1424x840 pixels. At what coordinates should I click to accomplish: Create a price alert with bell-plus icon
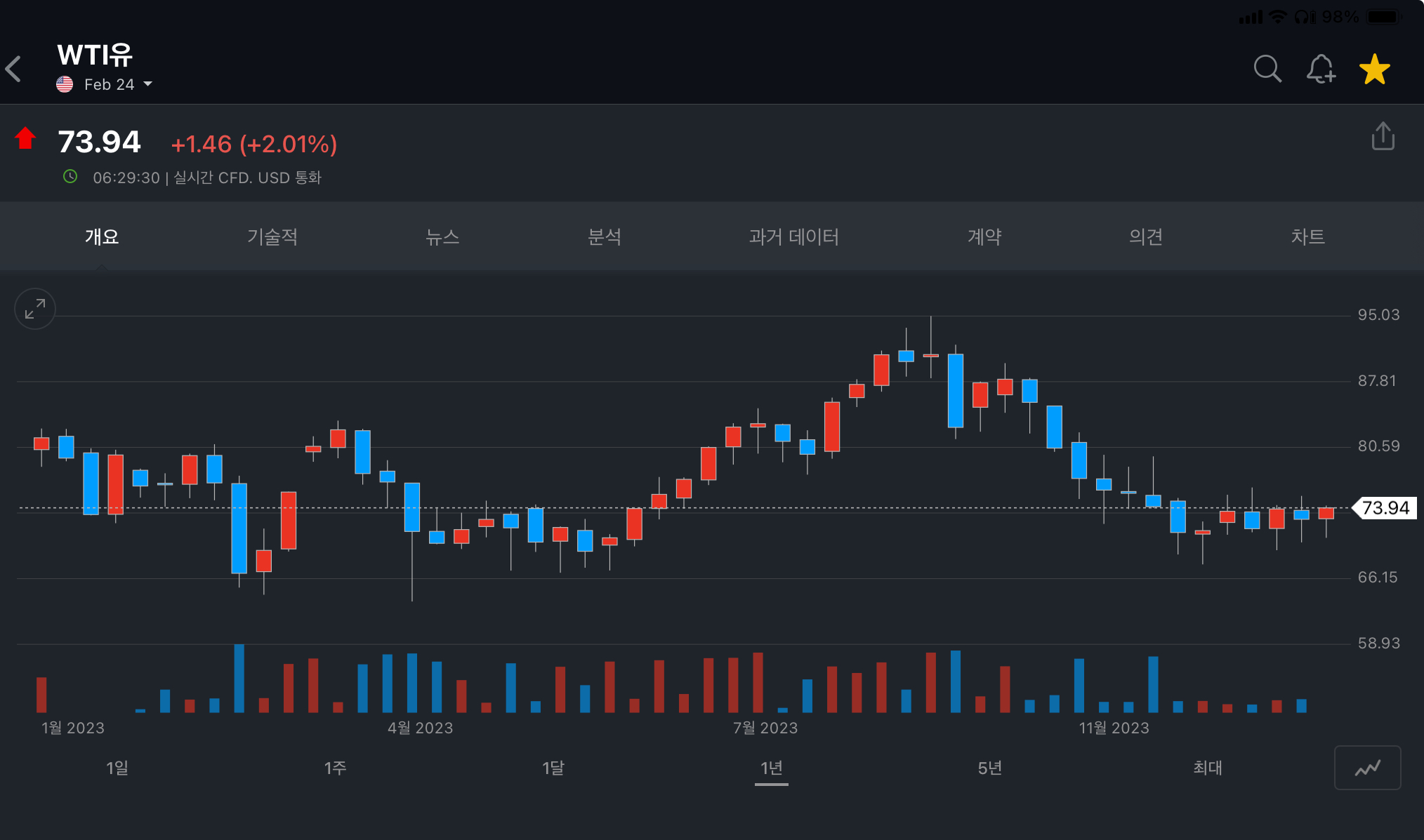pyautogui.click(x=1321, y=69)
